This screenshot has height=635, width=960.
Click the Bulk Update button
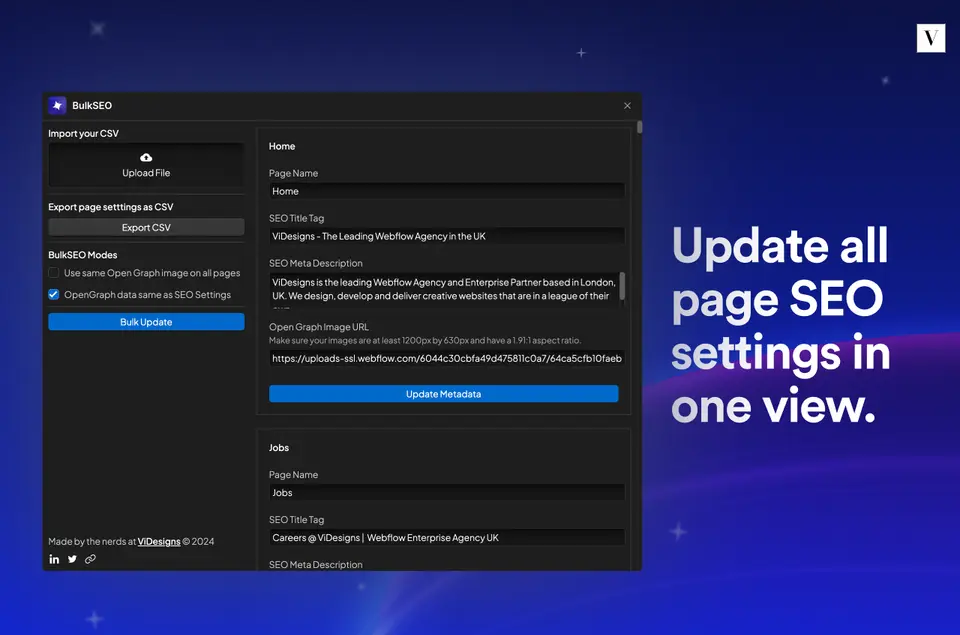click(146, 321)
